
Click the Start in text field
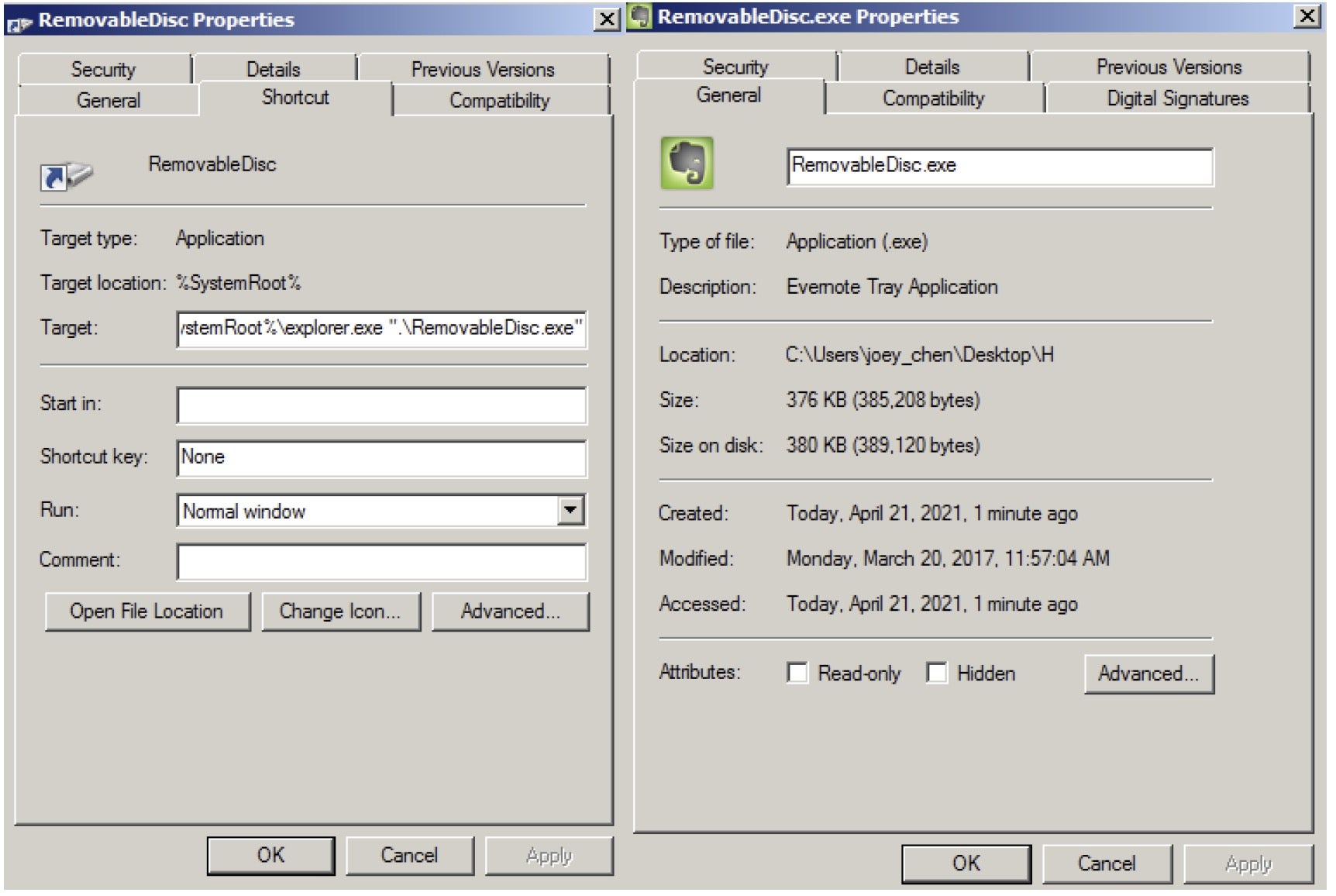pyautogui.click(x=380, y=405)
